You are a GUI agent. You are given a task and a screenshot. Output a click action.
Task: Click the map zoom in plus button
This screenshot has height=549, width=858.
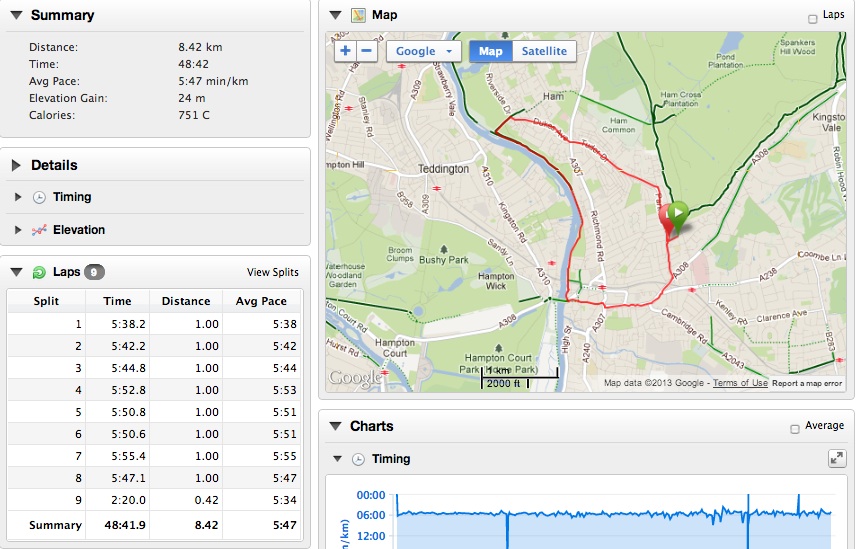pos(345,51)
